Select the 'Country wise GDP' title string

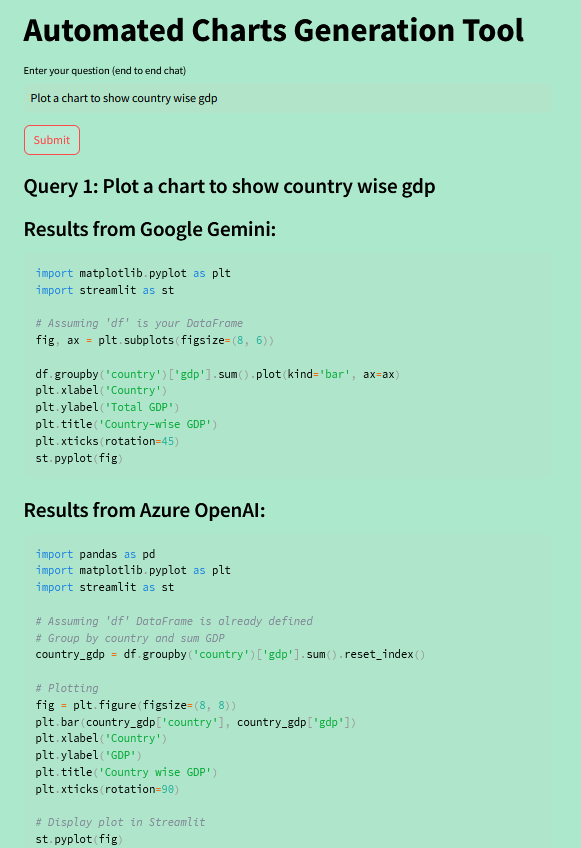(x=157, y=771)
